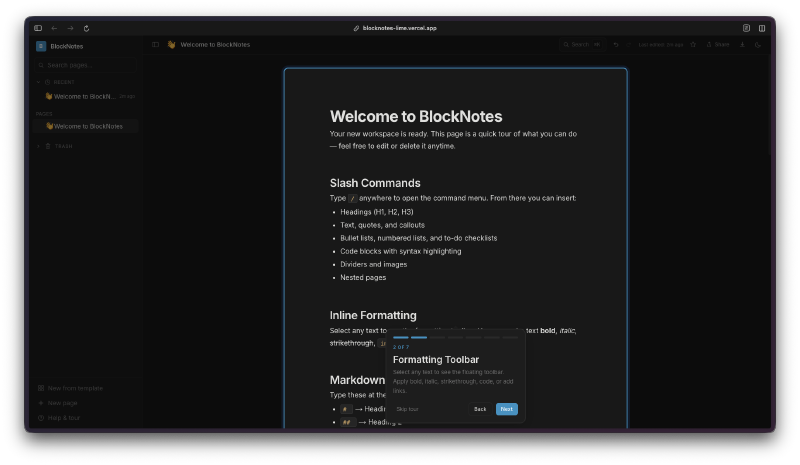Image resolution: width=800 pixels, height=465 pixels.
Task: Click the Recent clock icon
Action: tap(47, 82)
